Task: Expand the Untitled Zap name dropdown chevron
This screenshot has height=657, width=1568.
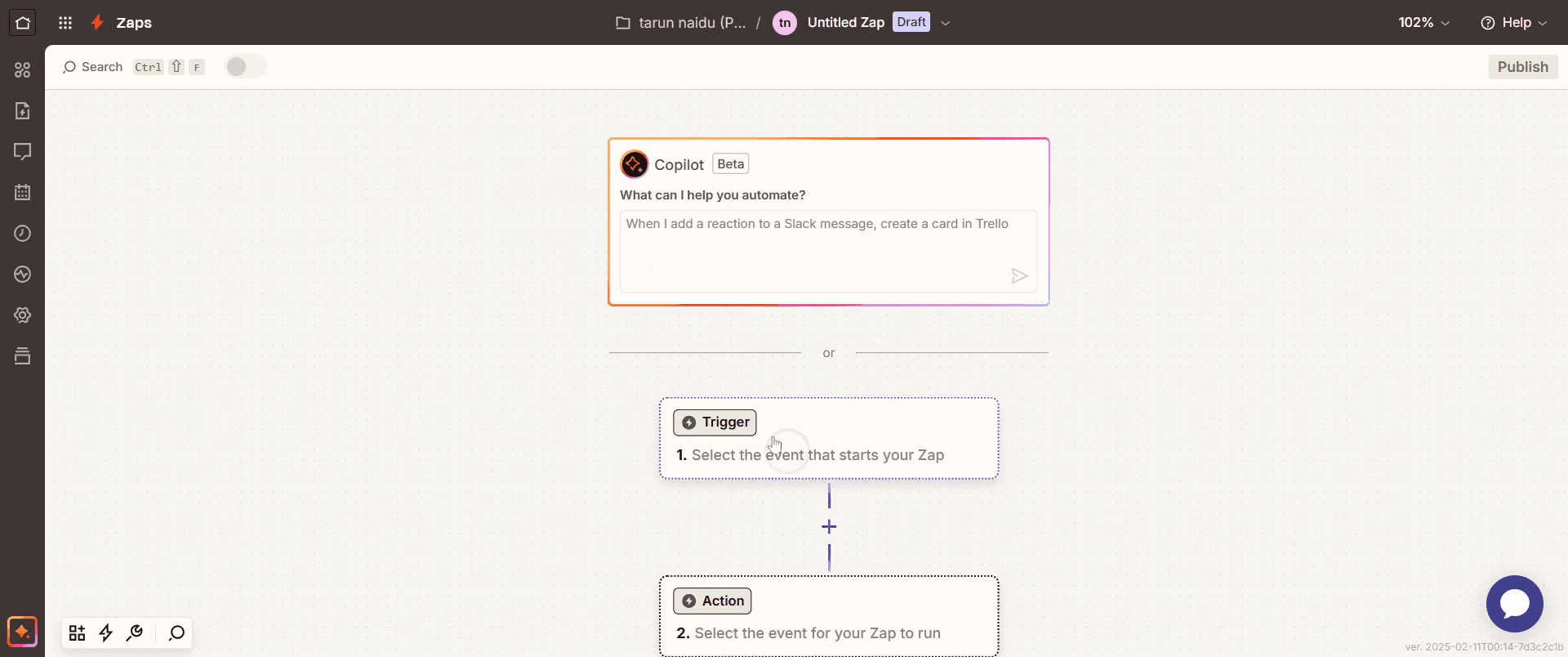Action: point(946,23)
